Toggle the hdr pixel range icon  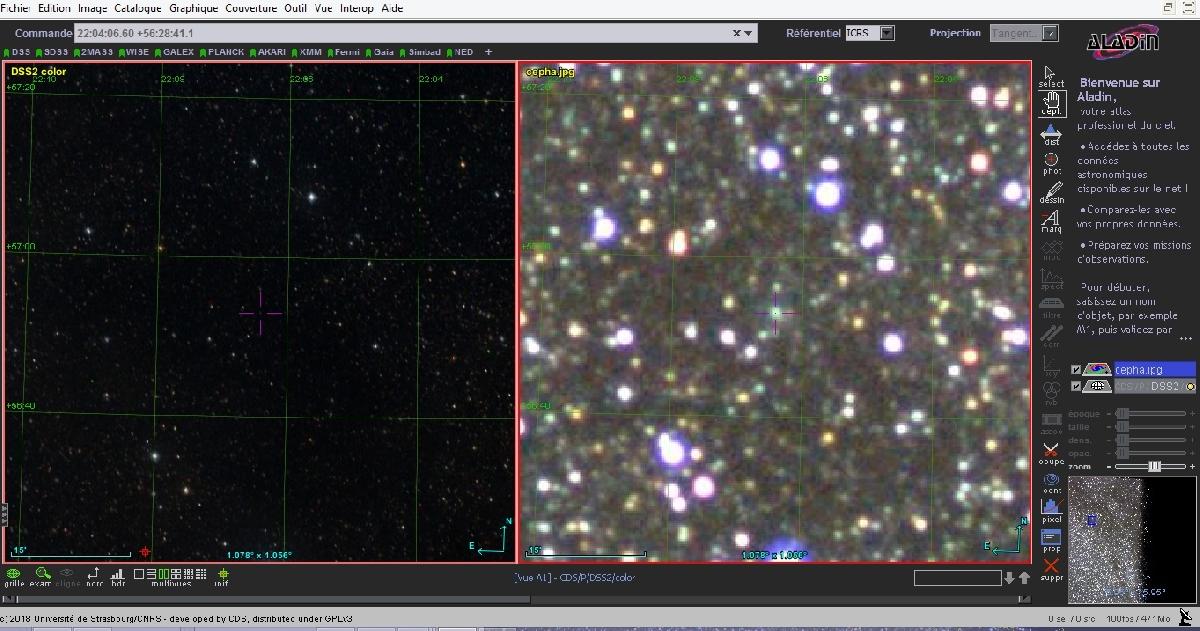click(x=118, y=577)
